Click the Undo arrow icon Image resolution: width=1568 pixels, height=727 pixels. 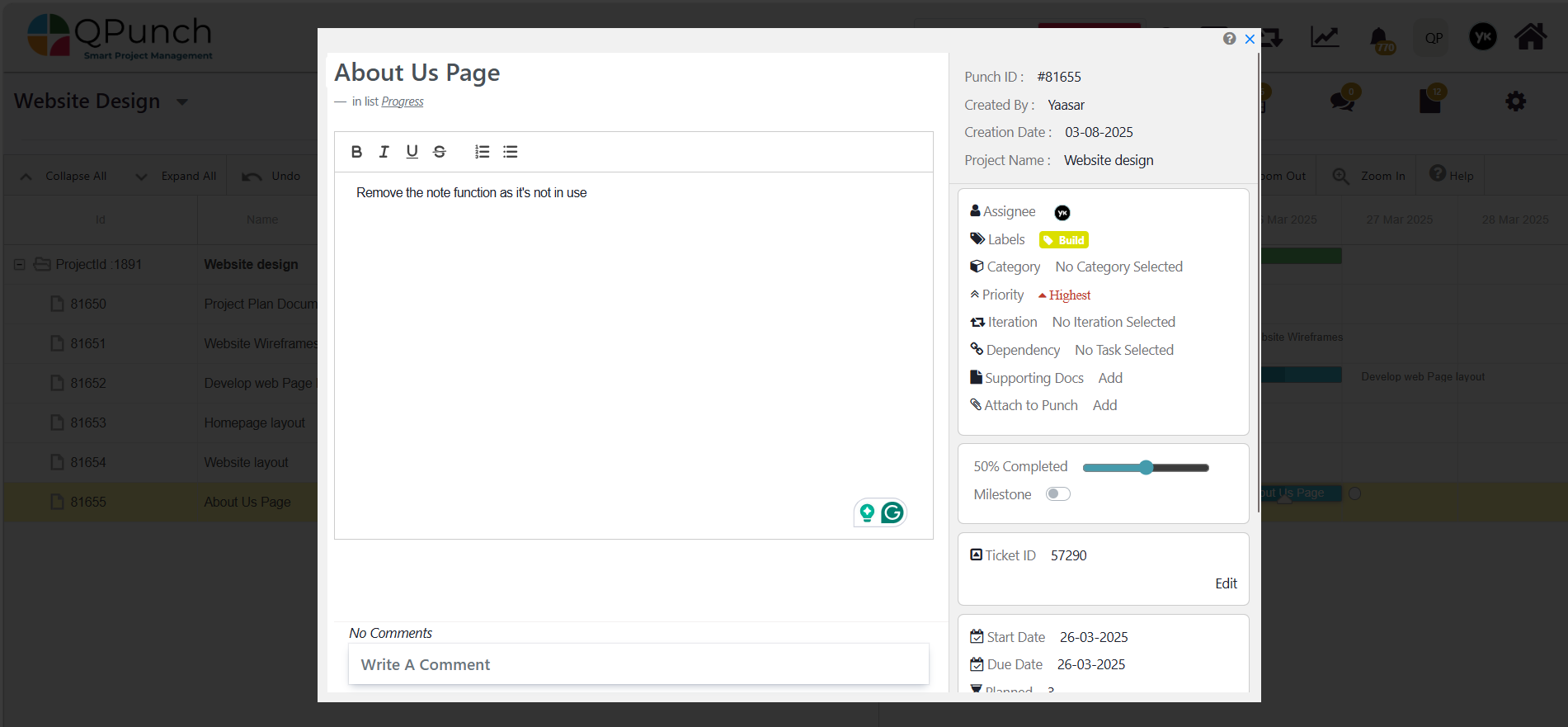click(252, 177)
